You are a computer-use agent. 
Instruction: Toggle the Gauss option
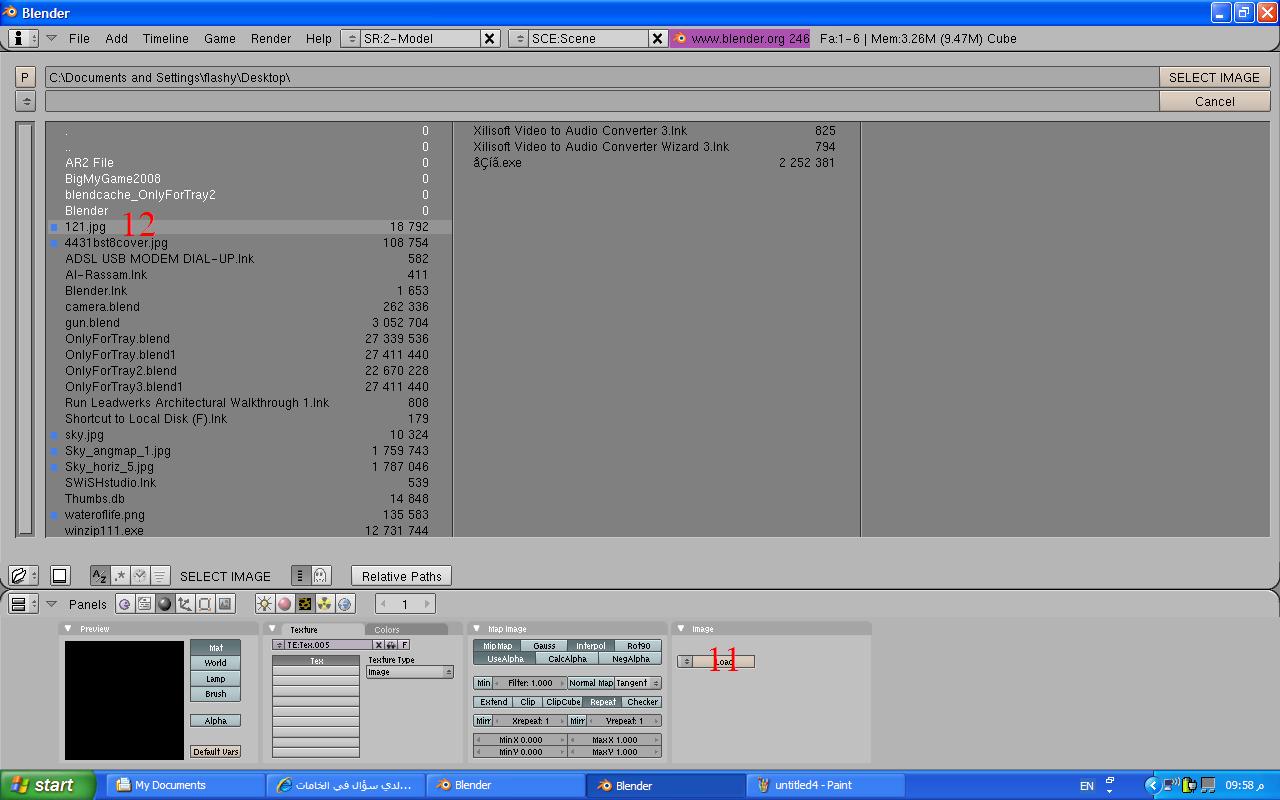coord(544,646)
